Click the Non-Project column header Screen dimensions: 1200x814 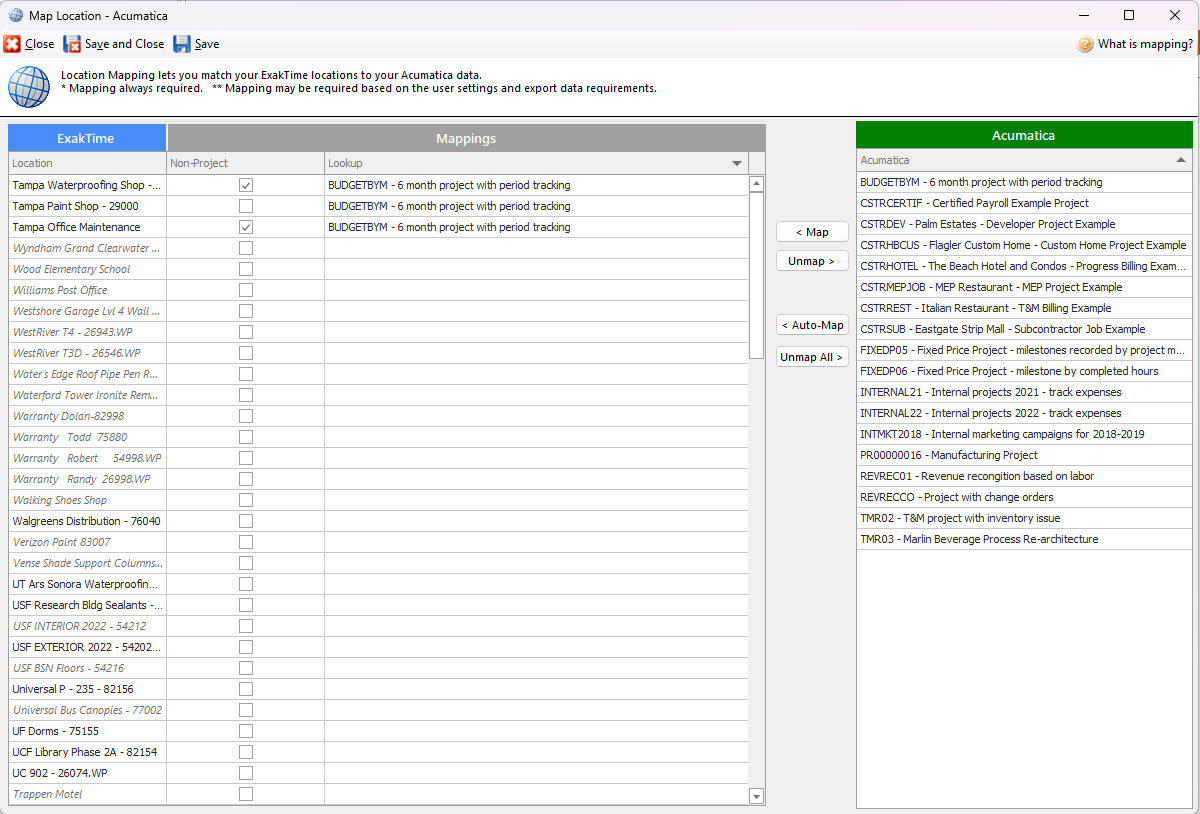tap(246, 163)
